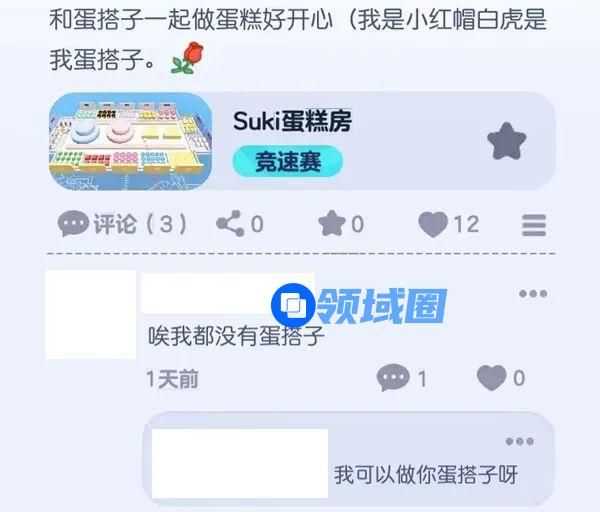This screenshot has height=512, width=600.
Task: Open the first commenter's username
Action: (228, 293)
